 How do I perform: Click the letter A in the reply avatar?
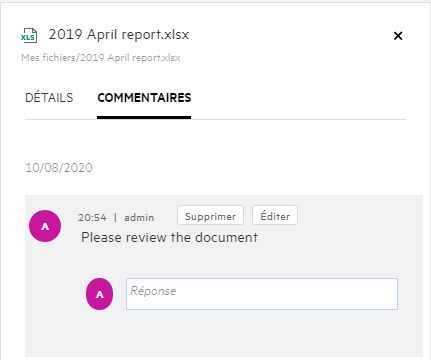click(99, 294)
